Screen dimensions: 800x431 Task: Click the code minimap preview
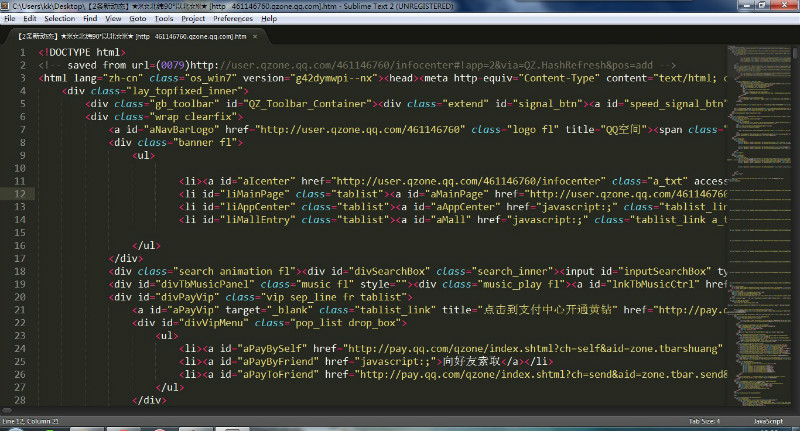[759, 224]
